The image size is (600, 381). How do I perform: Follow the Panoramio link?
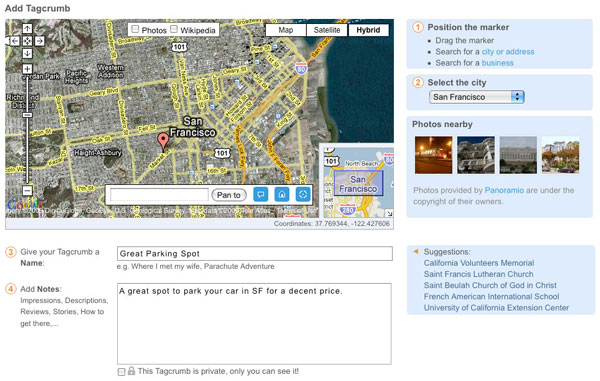point(504,190)
